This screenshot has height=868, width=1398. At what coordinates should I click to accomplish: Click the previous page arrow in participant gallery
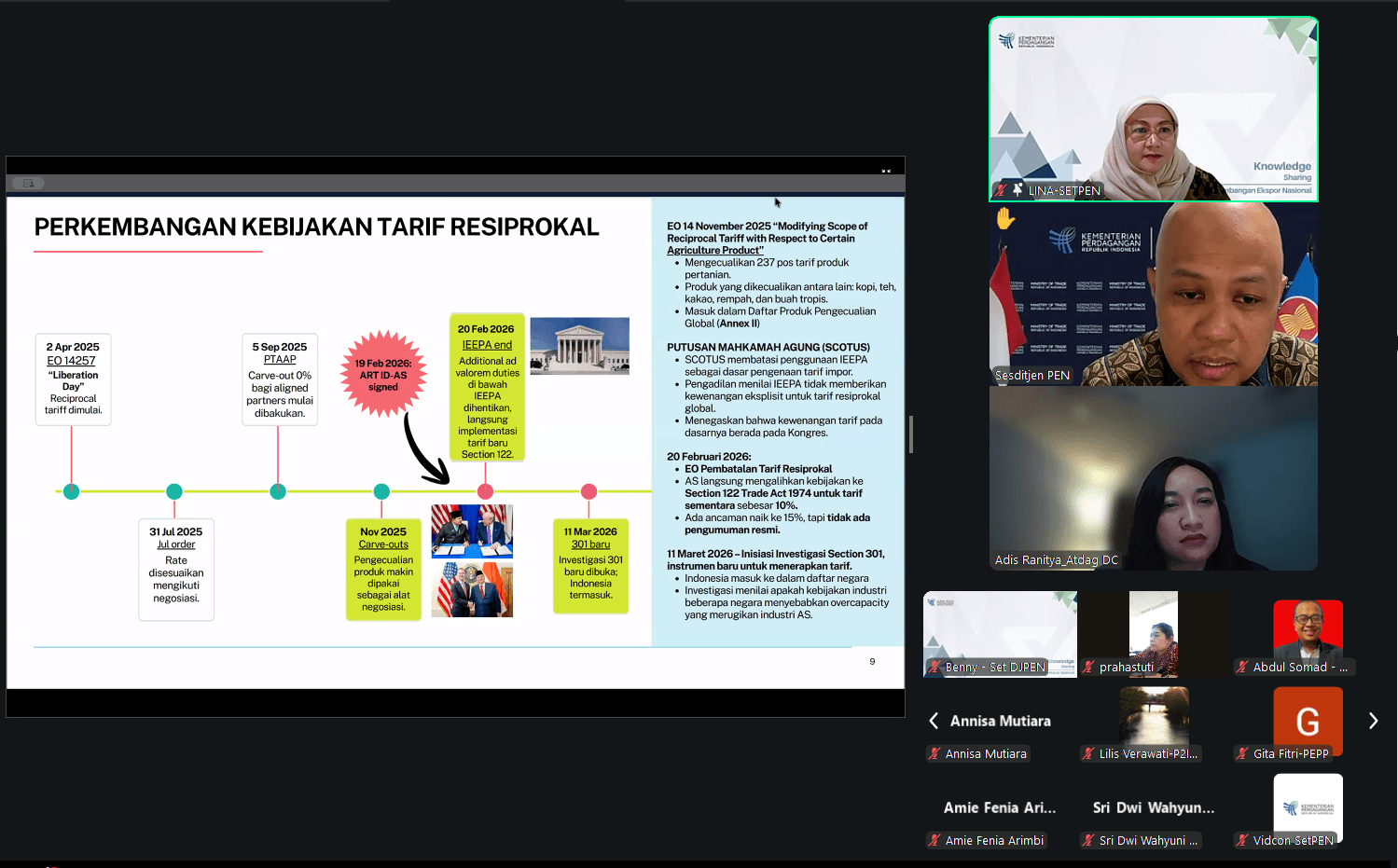pyautogui.click(x=934, y=721)
